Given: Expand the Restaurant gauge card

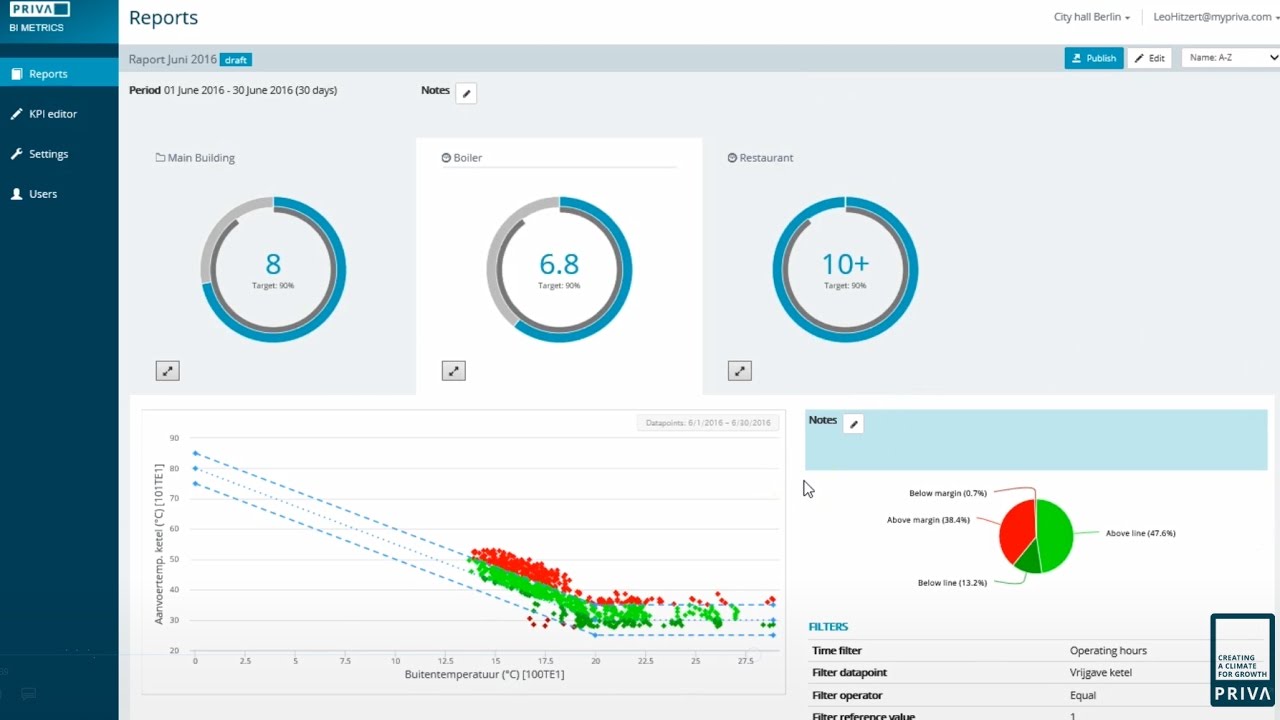Looking at the screenshot, I should click(x=739, y=371).
